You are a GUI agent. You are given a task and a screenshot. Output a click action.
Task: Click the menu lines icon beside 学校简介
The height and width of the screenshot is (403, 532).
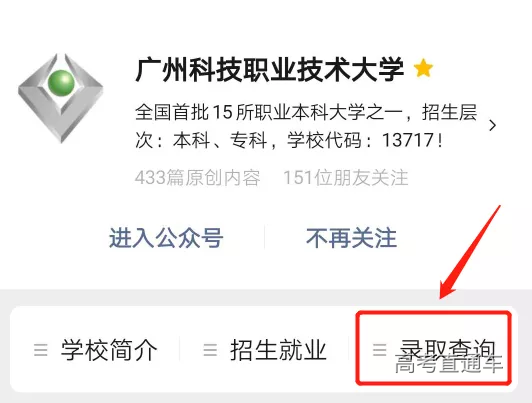coord(41,349)
